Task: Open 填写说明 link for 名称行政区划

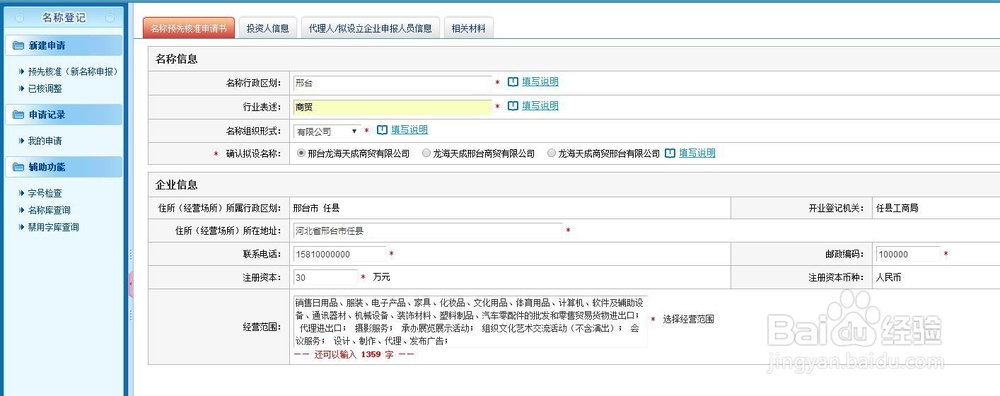Action: (540, 82)
